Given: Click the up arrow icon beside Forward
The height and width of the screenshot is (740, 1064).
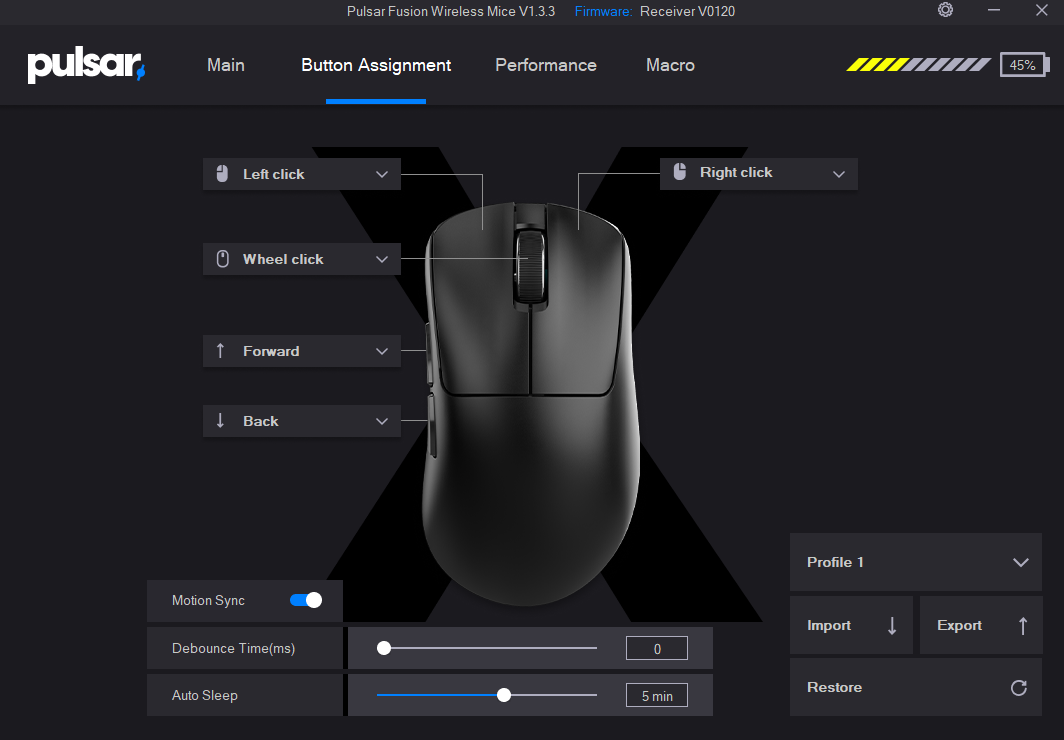Looking at the screenshot, I should [220, 351].
